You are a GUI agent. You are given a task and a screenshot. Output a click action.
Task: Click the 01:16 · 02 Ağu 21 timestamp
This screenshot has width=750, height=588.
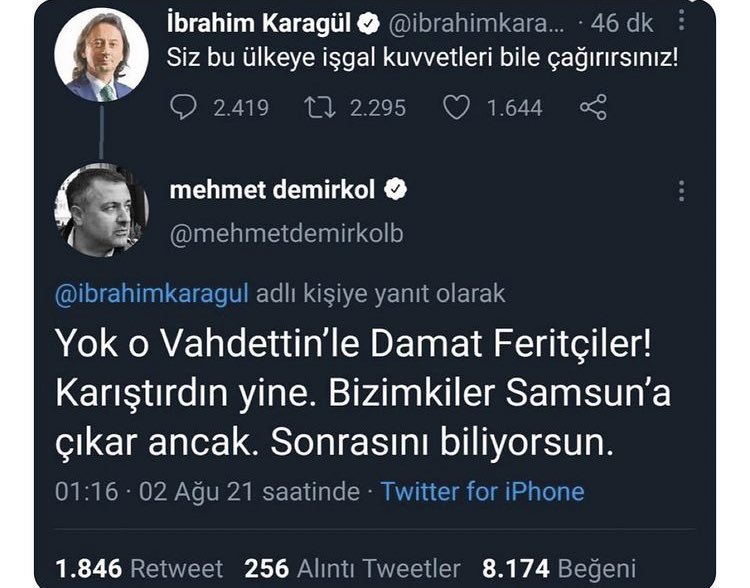tap(209, 491)
